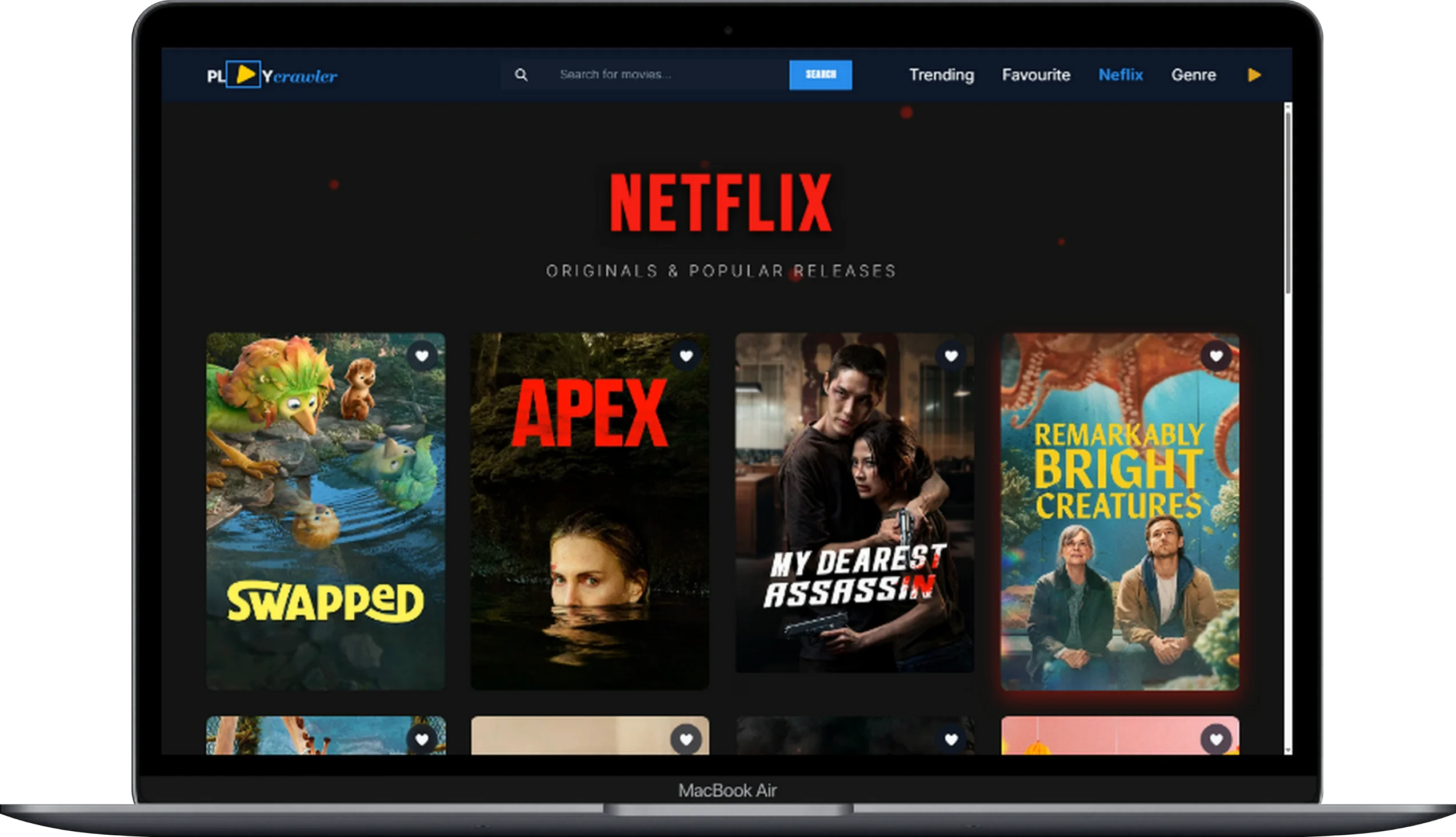The image size is (1456, 837).
Task: Toggle heart on second-row beige poster
Action: click(686, 739)
